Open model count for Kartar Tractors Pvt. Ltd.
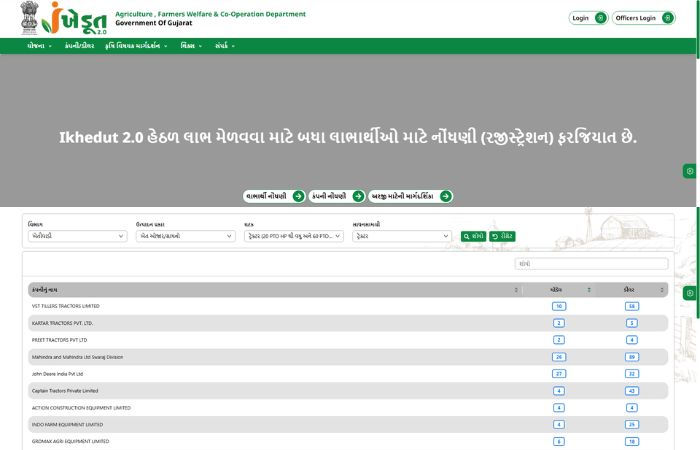700x450 pixels. 559,323
